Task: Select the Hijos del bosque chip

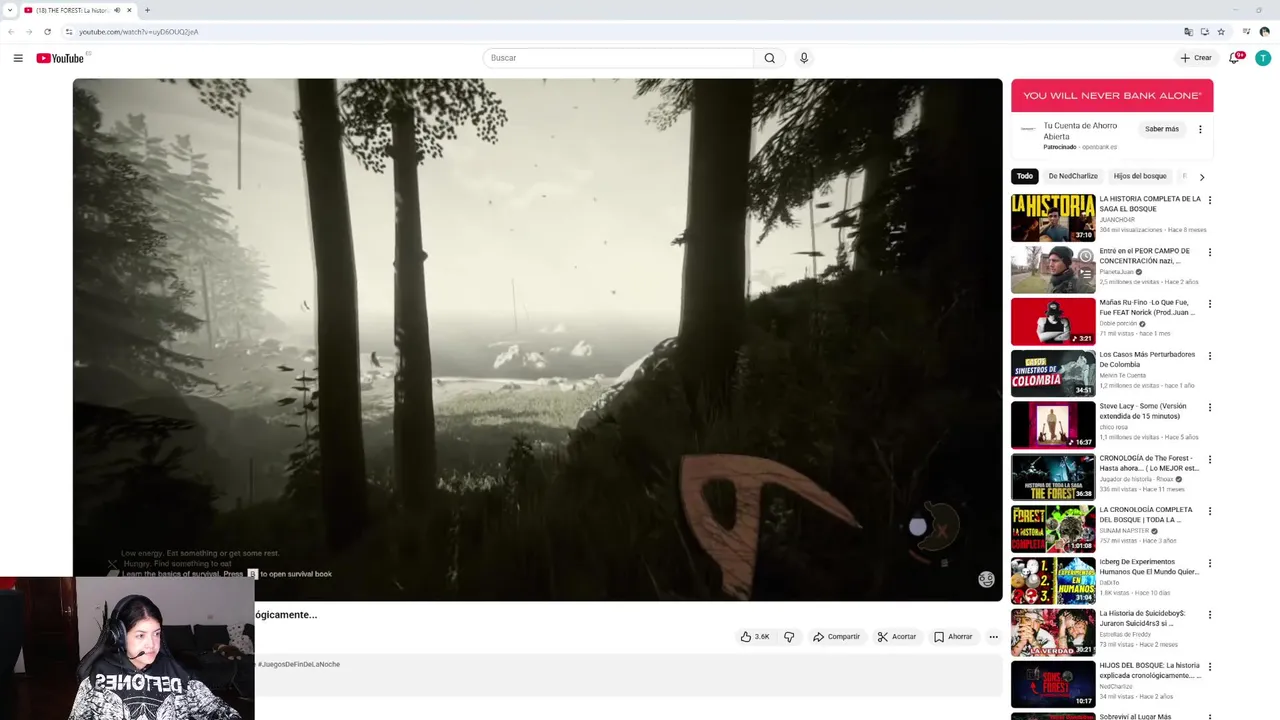Action: [x=1140, y=176]
